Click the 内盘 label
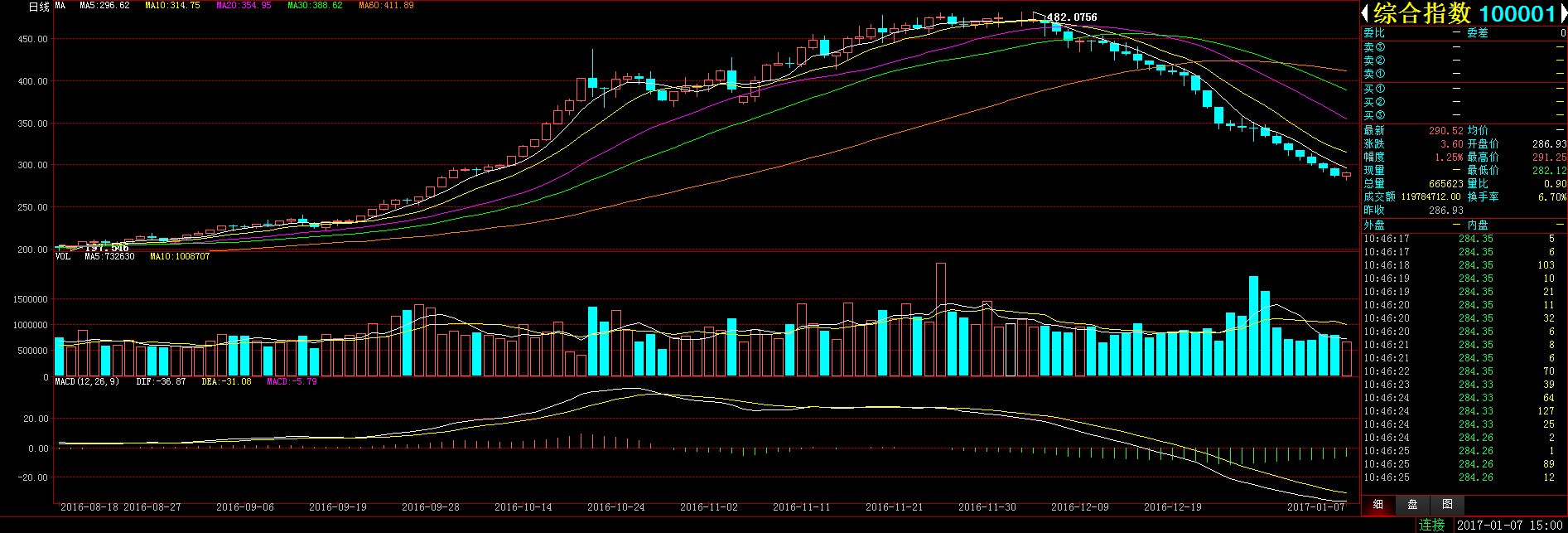The height and width of the screenshot is (533, 1568). point(1478,225)
